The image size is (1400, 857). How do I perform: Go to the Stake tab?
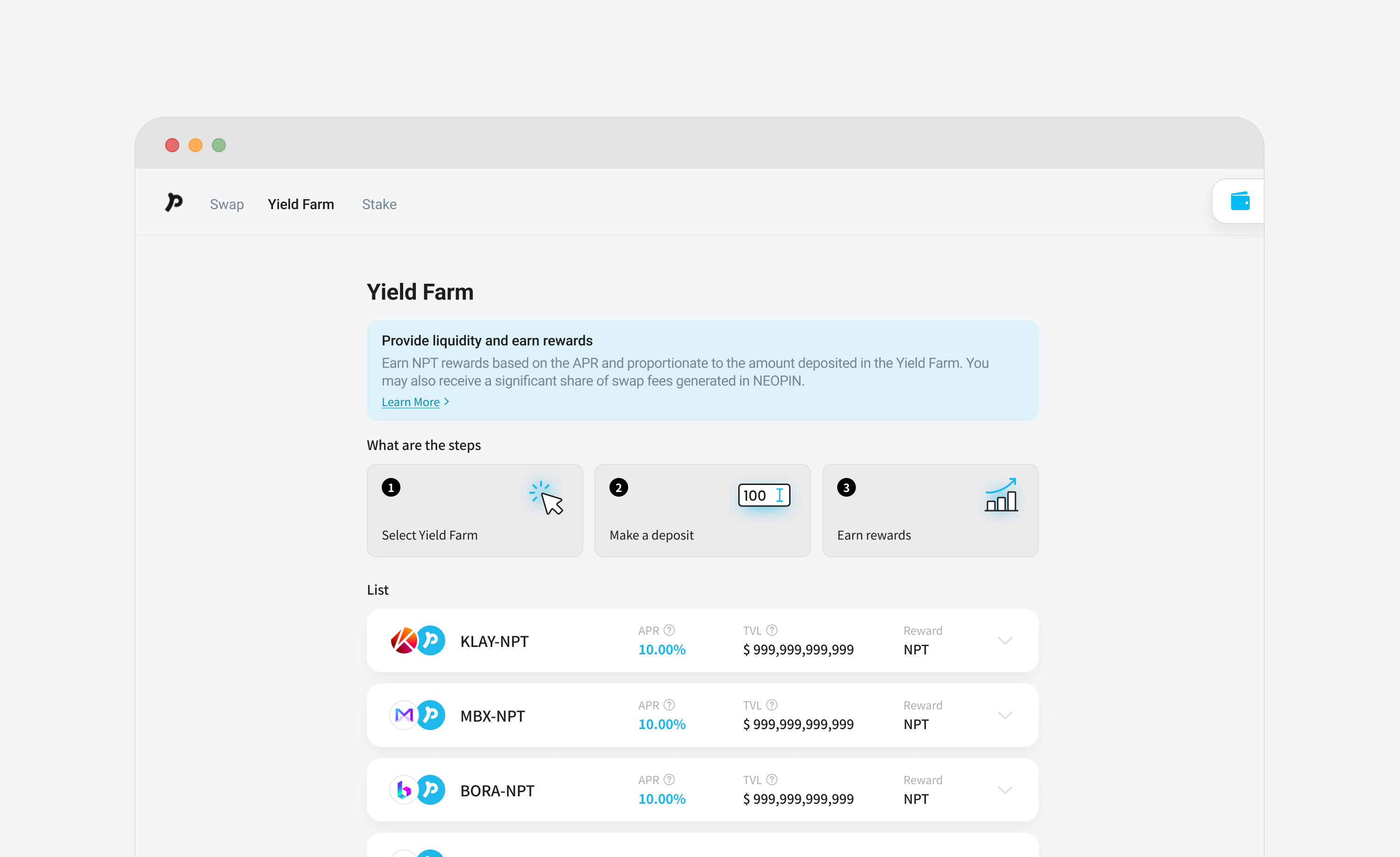pyautogui.click(x=379, y=204)
